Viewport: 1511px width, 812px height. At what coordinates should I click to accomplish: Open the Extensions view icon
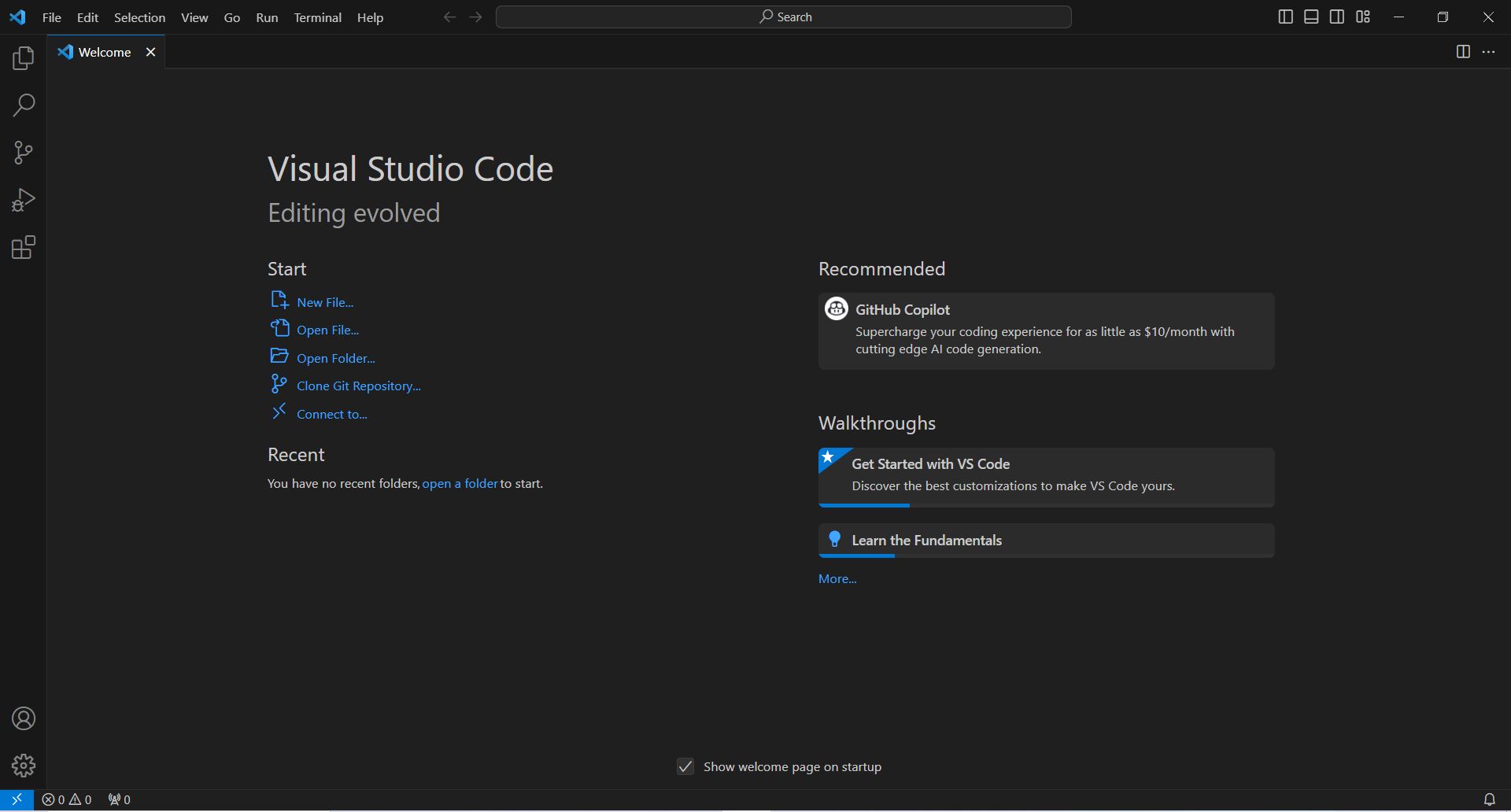click(23, 247)
